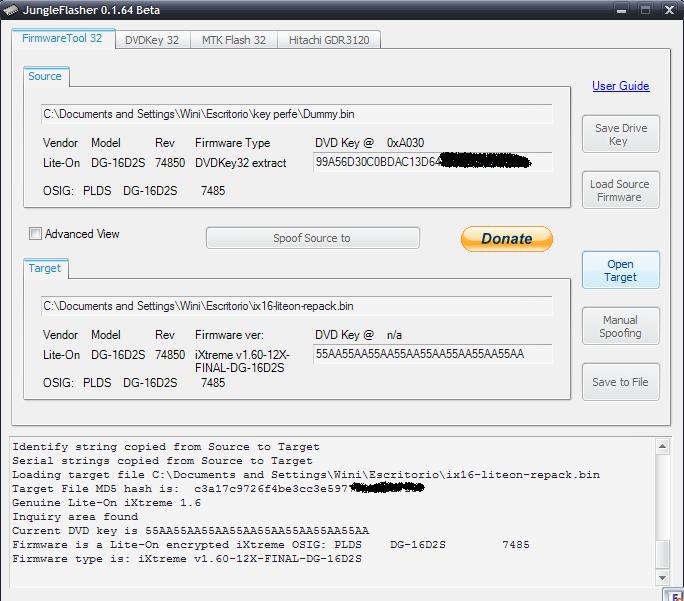Click log line starting 'Current DVD key is'
Image resolution: width=684 pixels, height=601 pixels.
pyautogui.click(x=191, y=531)
